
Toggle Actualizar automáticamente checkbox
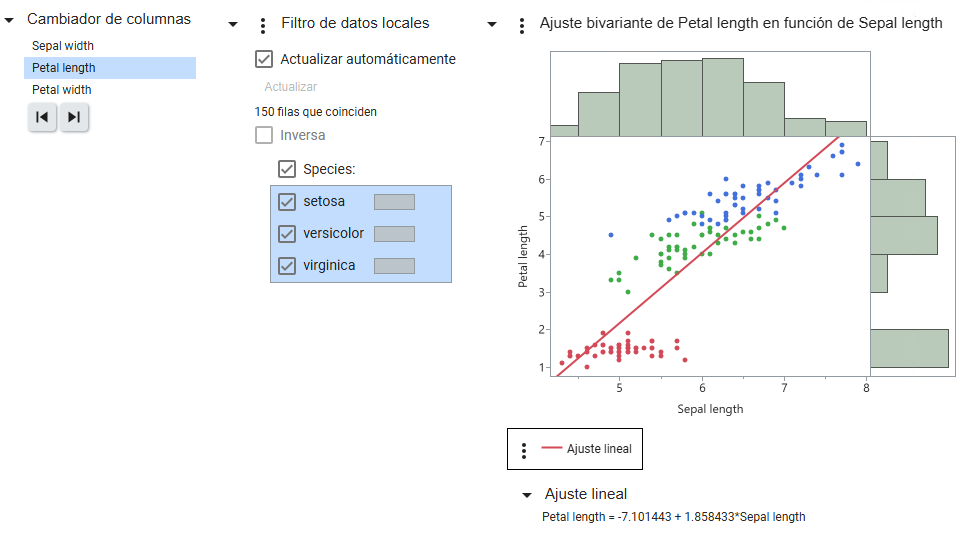pyautogui.click(x=265, y=59)
